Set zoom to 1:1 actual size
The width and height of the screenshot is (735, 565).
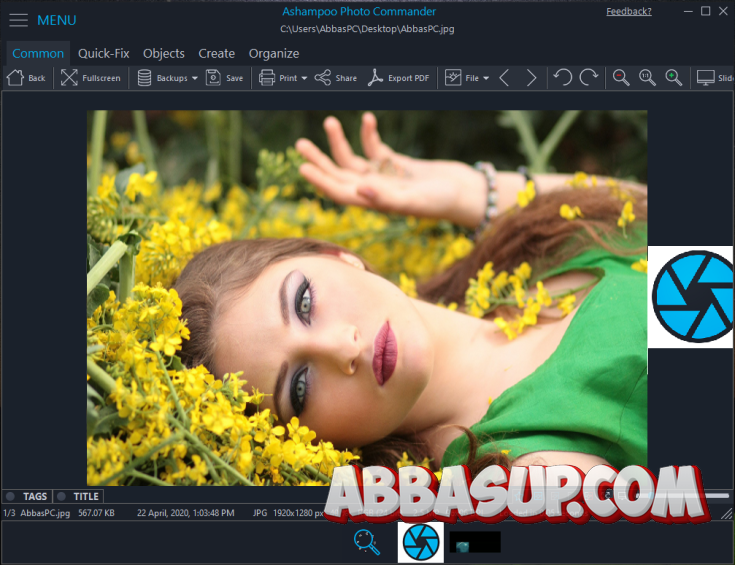647,78
